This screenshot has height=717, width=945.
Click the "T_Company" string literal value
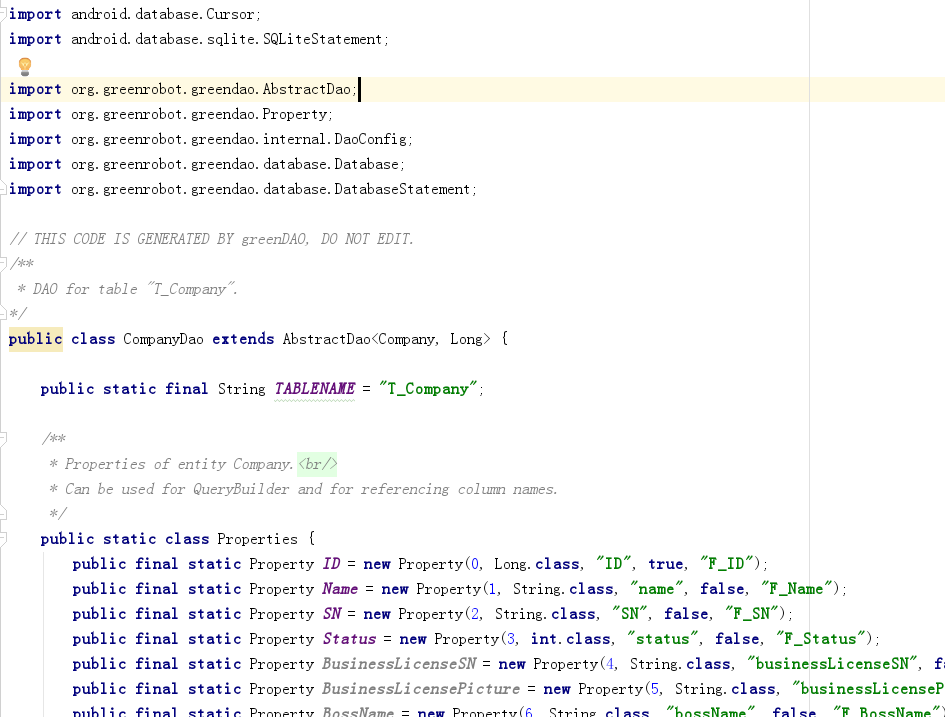point(428,389)
